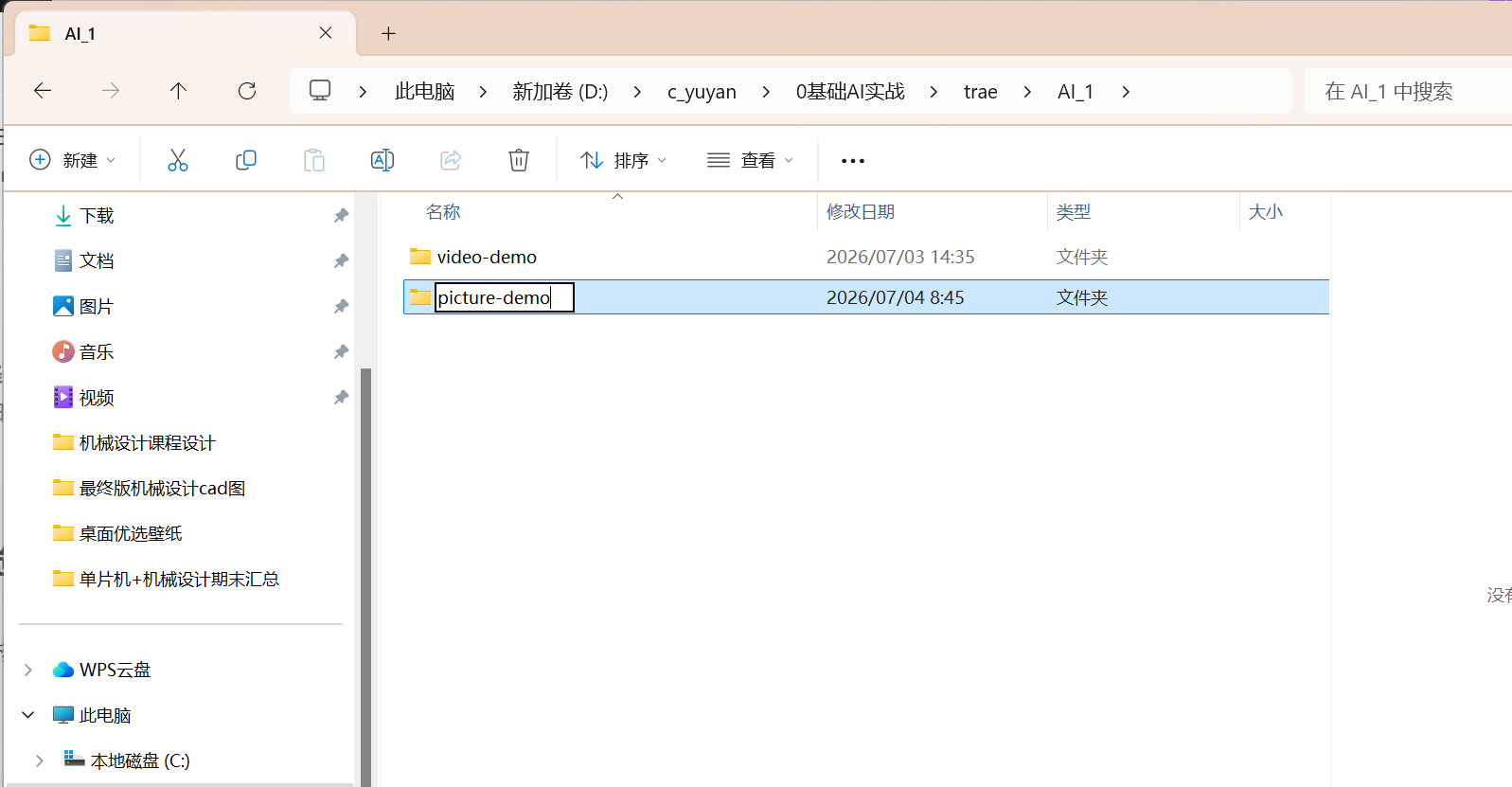Click the Copy icon in toolbar
The height and width of the screenshot is (787, 1512).
[x=246, y=160]
